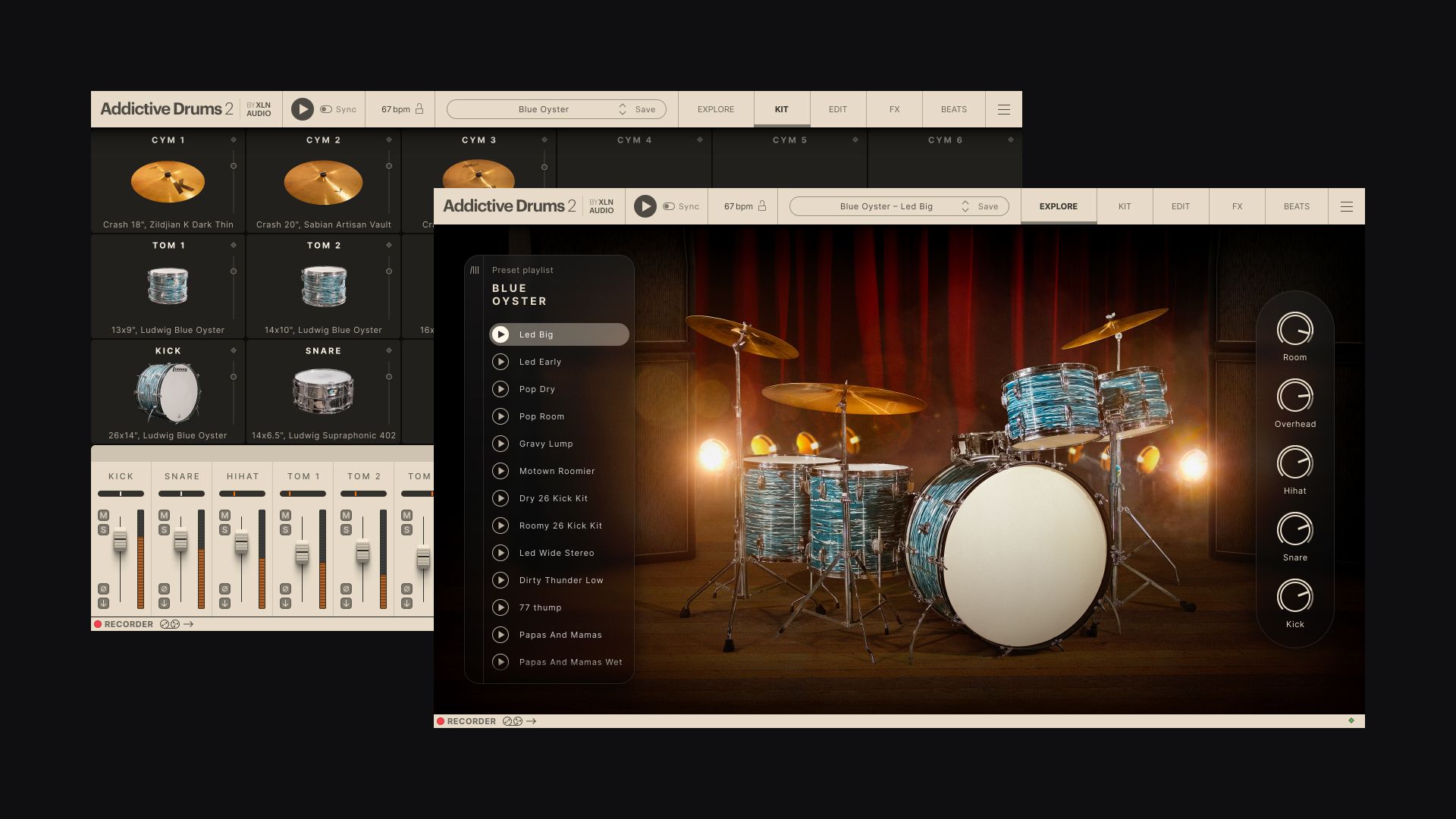Viewport: 1456px width, 819px height.
Task: Click the preset playlist handle icon
Action: click(475, 270)
